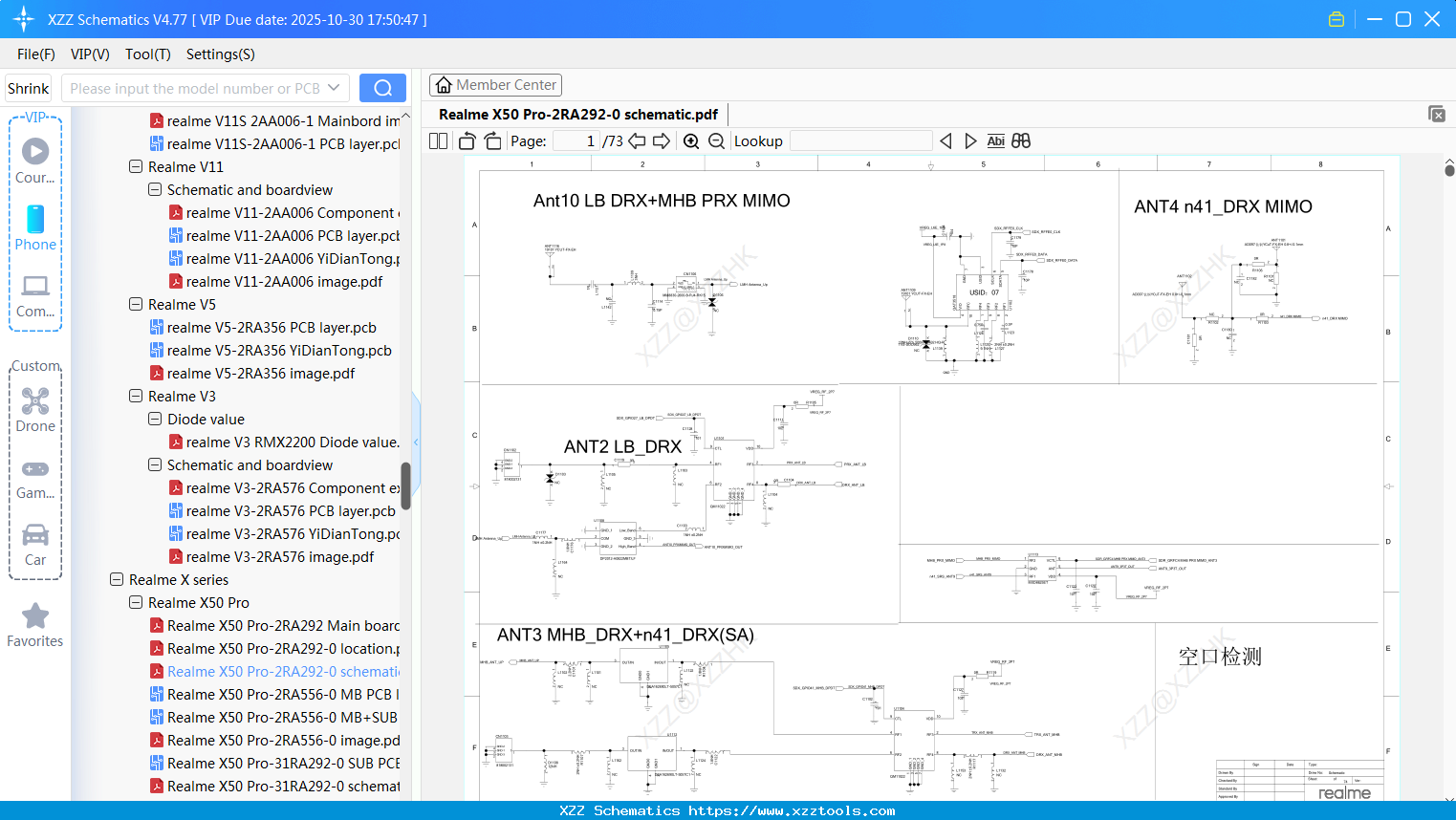Click the Lookup text field
The width and height of the screenshot is (1456, 820).
[861, 141]
